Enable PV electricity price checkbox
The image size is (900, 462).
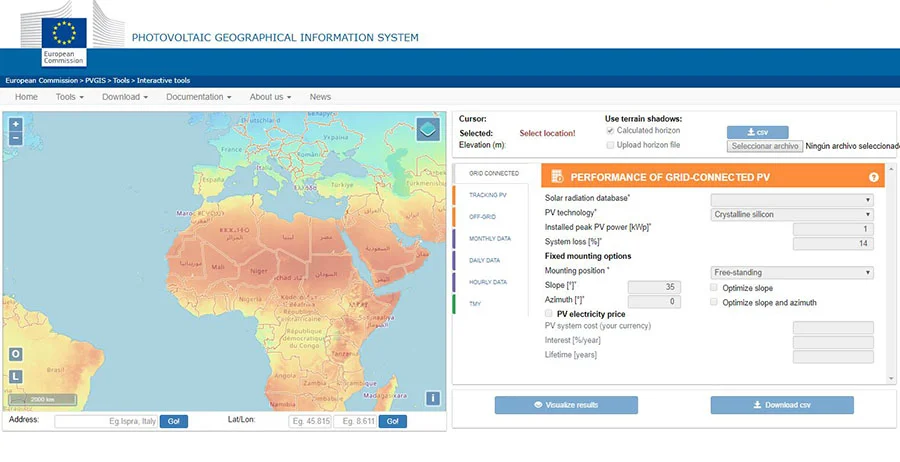tap(549, 313)
